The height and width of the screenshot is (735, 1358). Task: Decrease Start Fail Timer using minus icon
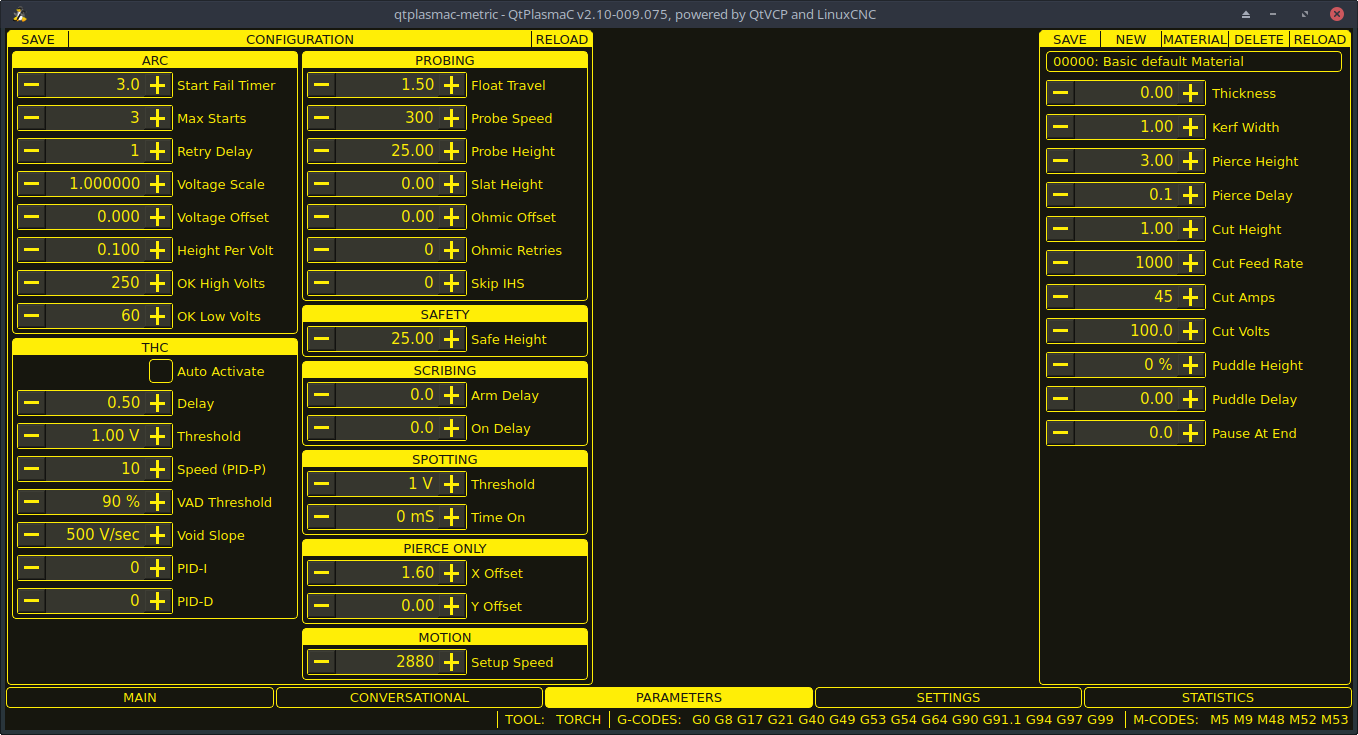point(31,85)
